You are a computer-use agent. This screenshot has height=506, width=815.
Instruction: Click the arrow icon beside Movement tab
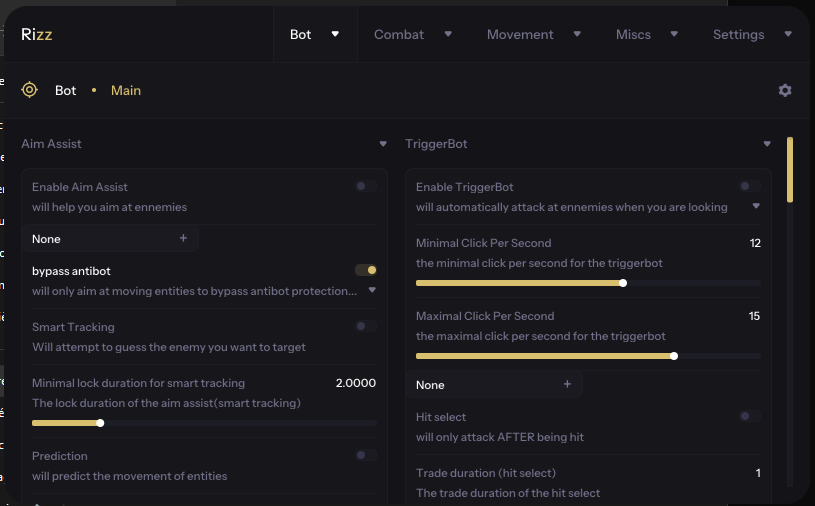point(577,34)
